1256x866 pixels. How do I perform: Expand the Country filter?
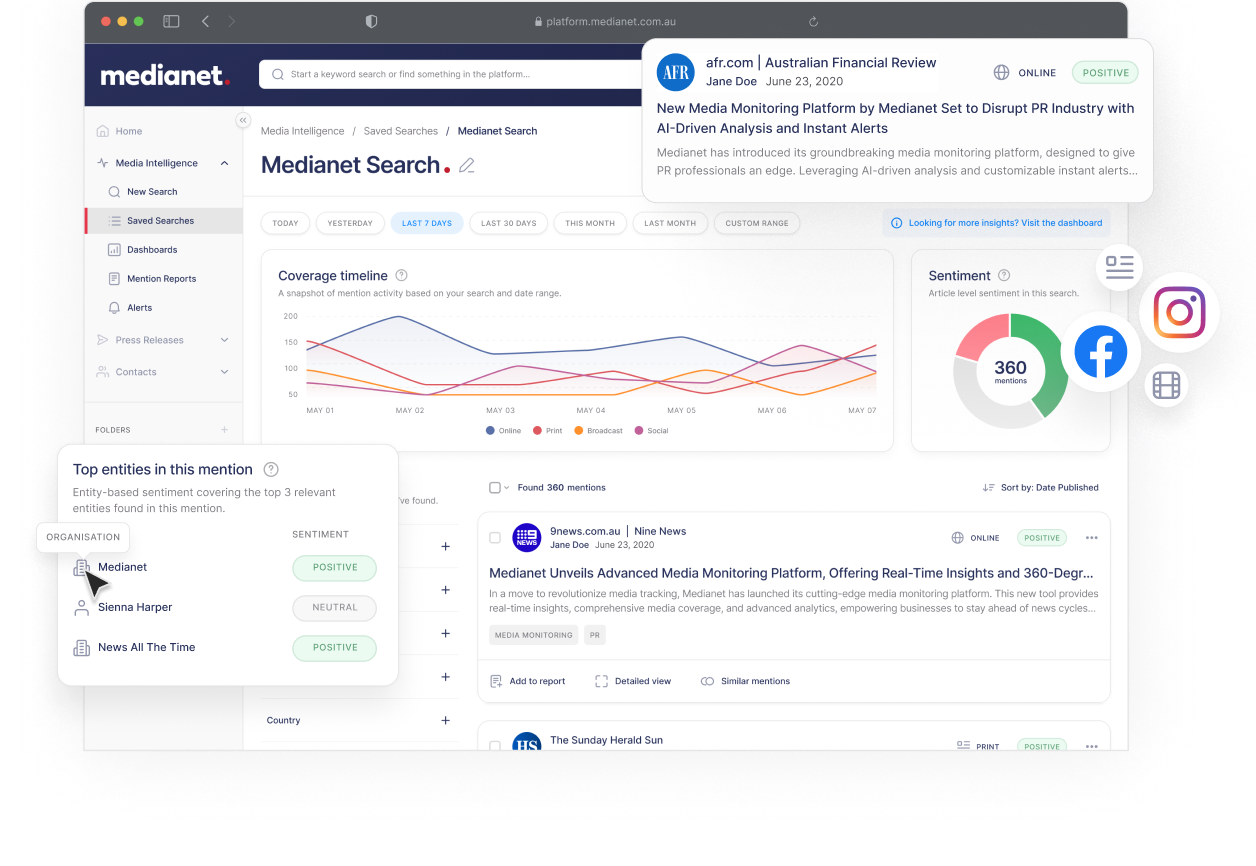click(x=445, y=720)
